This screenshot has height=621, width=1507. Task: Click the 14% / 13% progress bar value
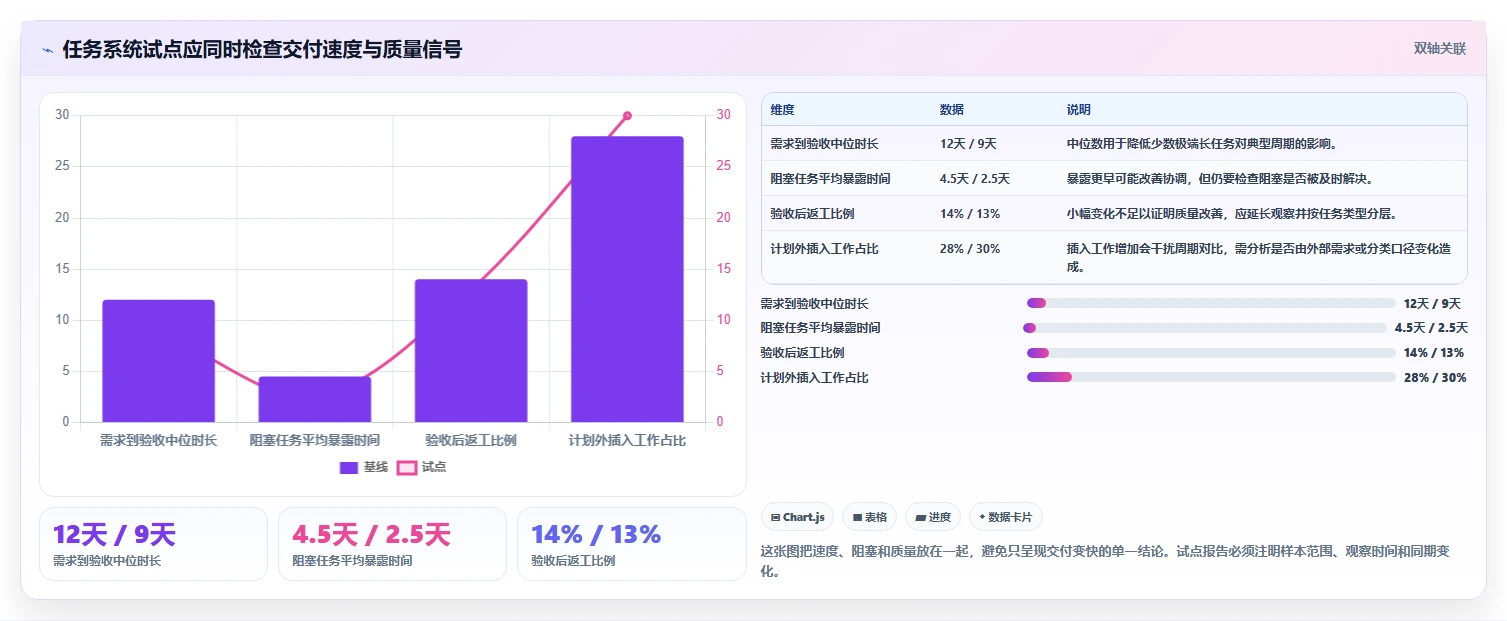[1434, 353]
